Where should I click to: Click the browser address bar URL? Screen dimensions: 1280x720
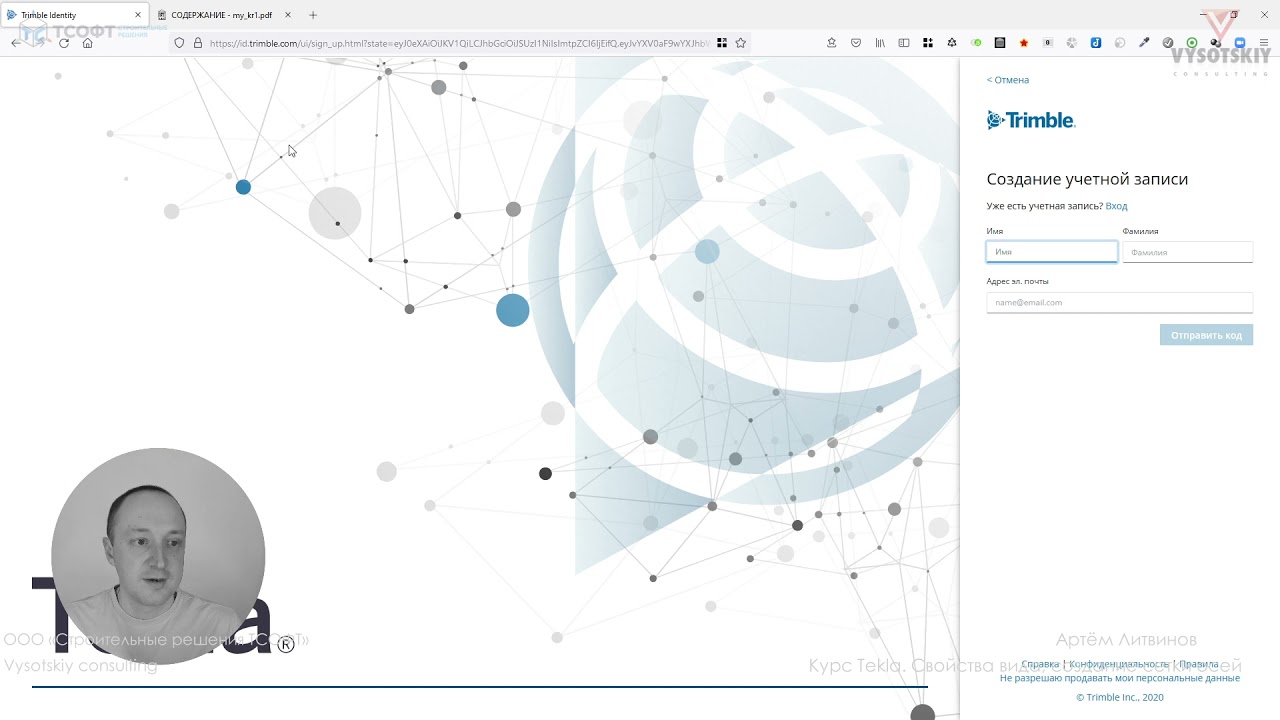coord(459,43)
